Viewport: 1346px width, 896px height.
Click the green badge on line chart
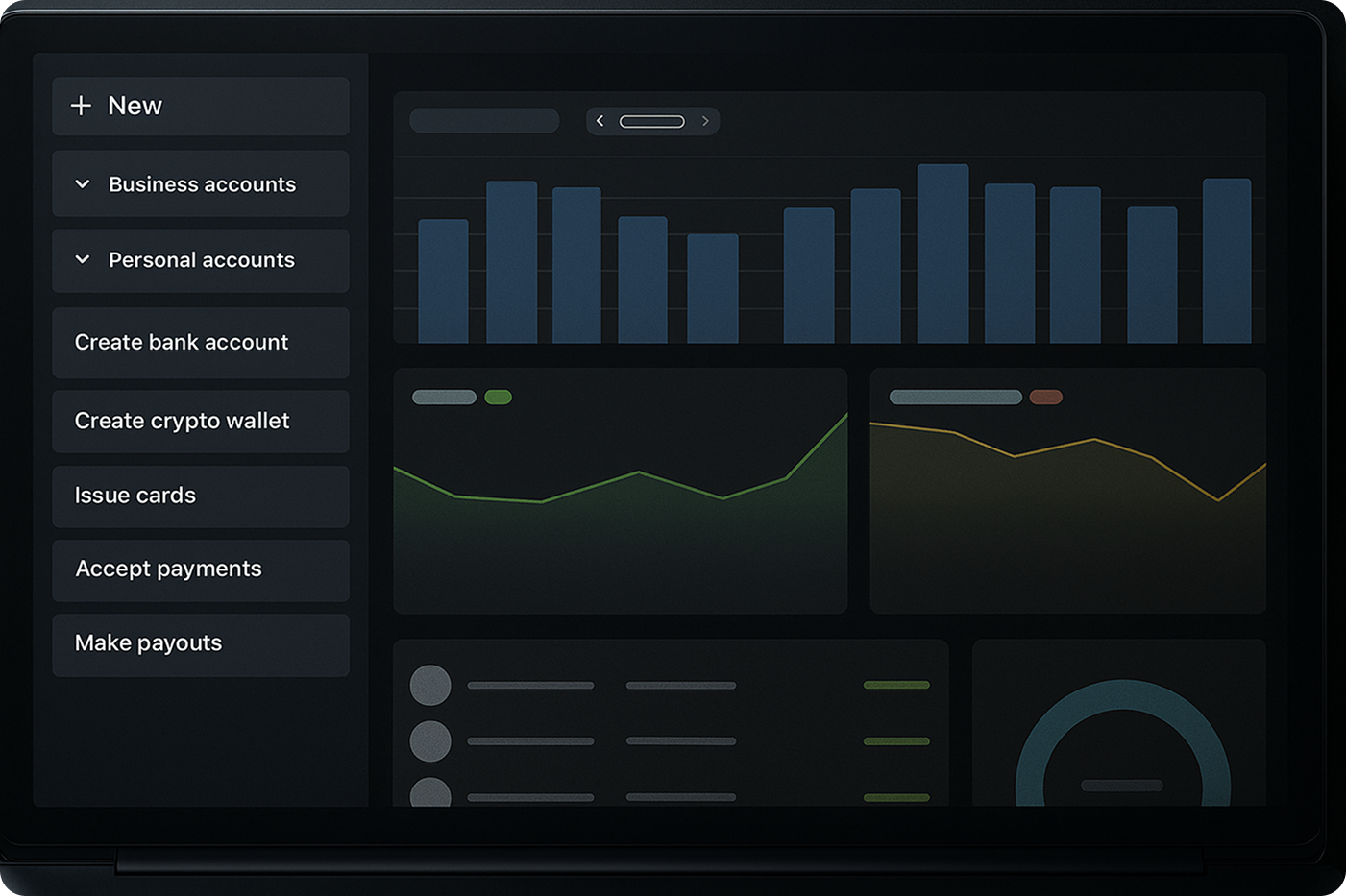(x=498, y=398)
